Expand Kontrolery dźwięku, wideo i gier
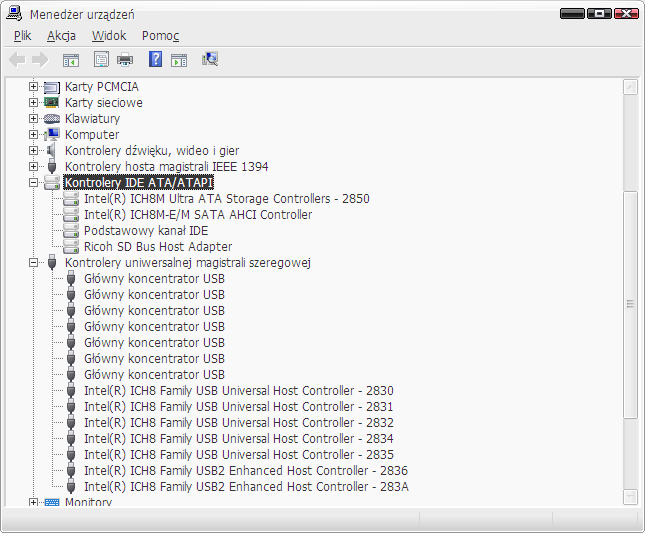645x533 pixels. point(33,151)
